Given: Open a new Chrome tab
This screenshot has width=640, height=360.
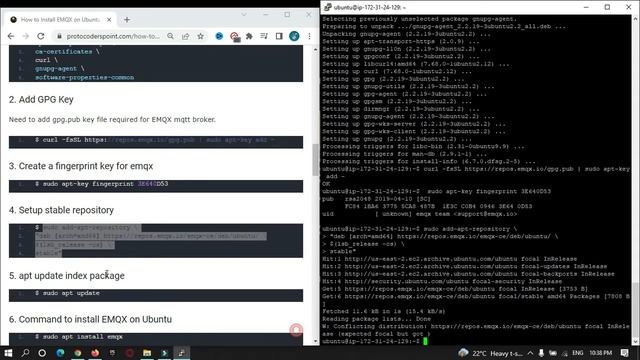Looking at the screenshot, I should [127, 20].
